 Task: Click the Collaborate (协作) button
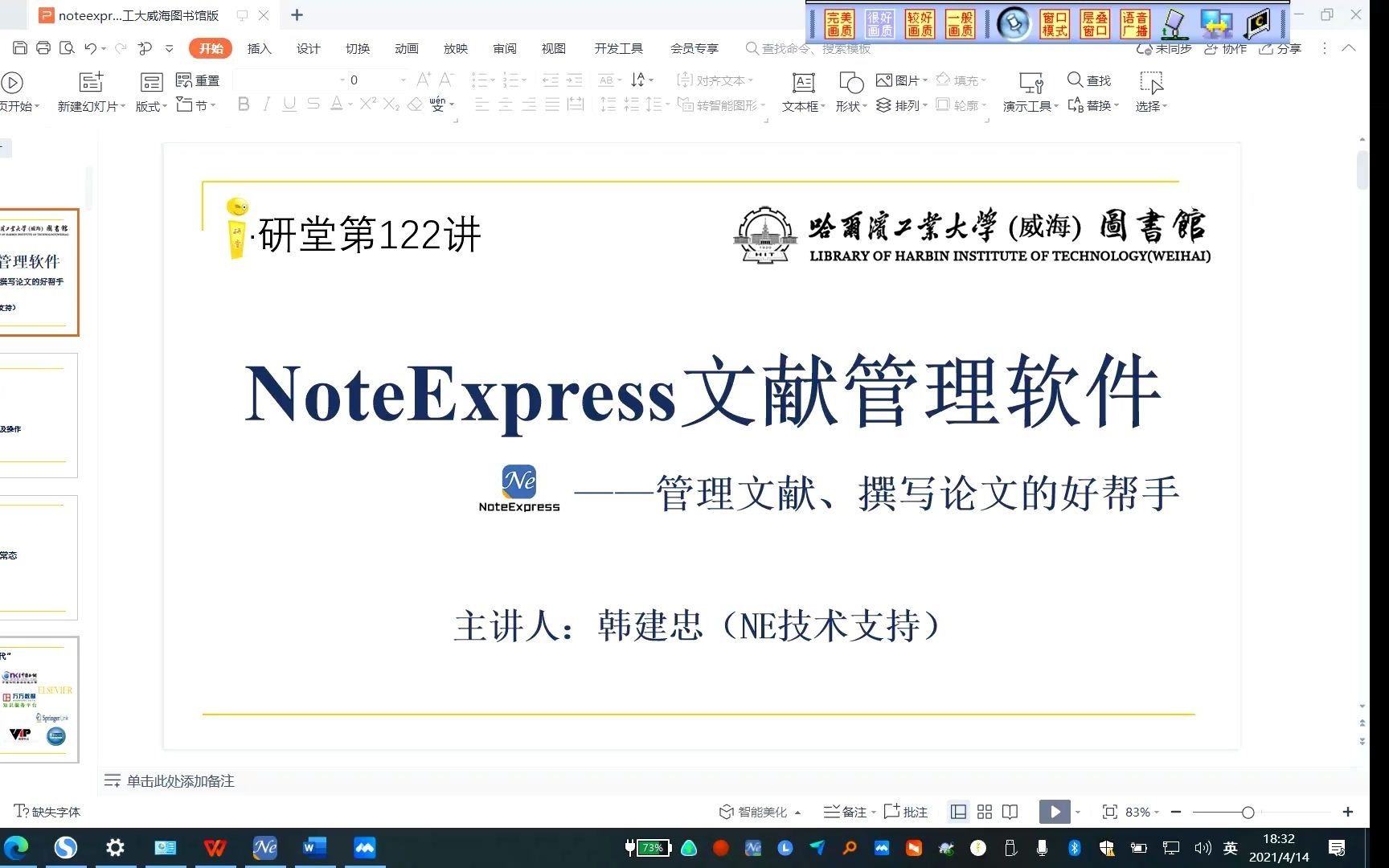pyautogui.click(x=1226, y=48)
